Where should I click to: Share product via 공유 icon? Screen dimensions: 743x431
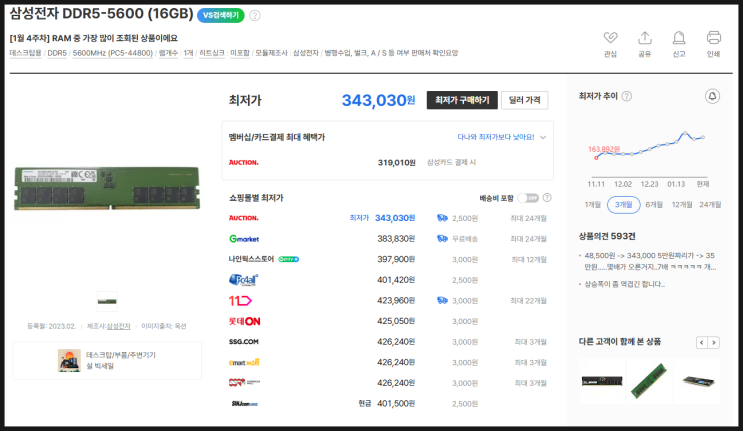click(645, 37)
